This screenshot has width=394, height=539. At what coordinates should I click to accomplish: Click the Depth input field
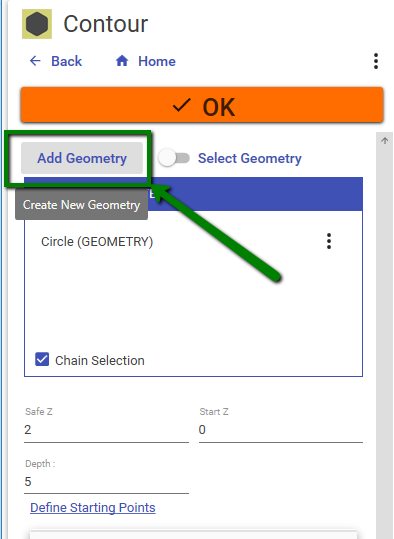click(x=107, y=482)
